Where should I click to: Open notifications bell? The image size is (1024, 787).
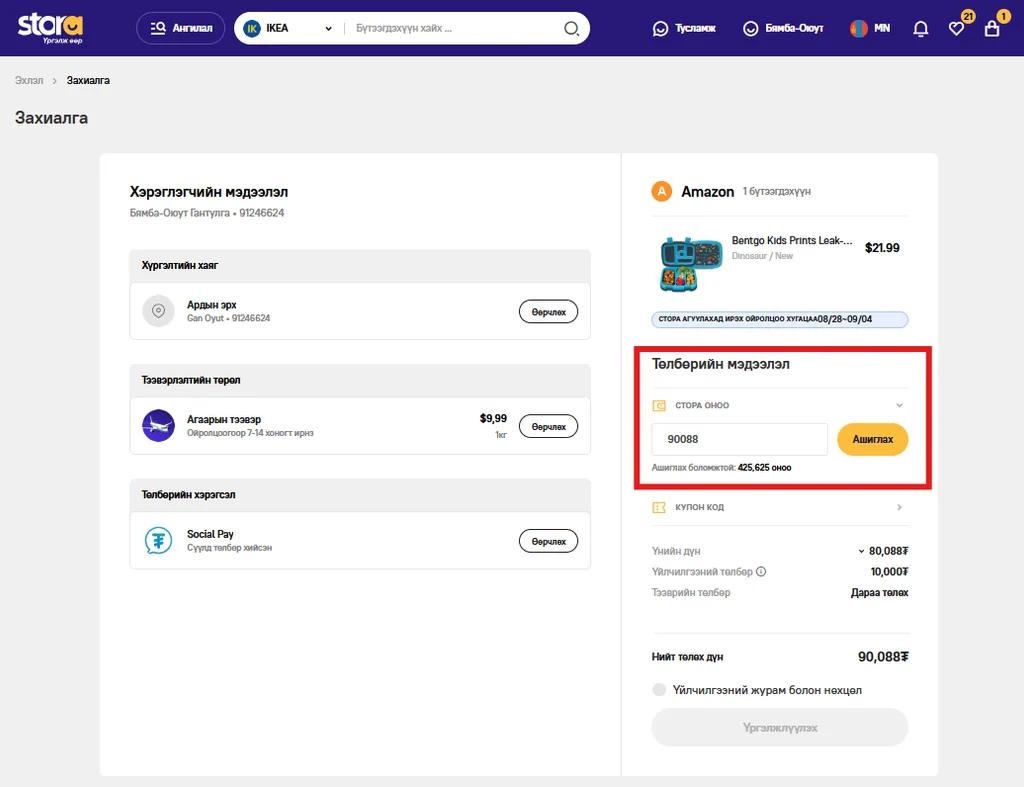click(921, 29)
